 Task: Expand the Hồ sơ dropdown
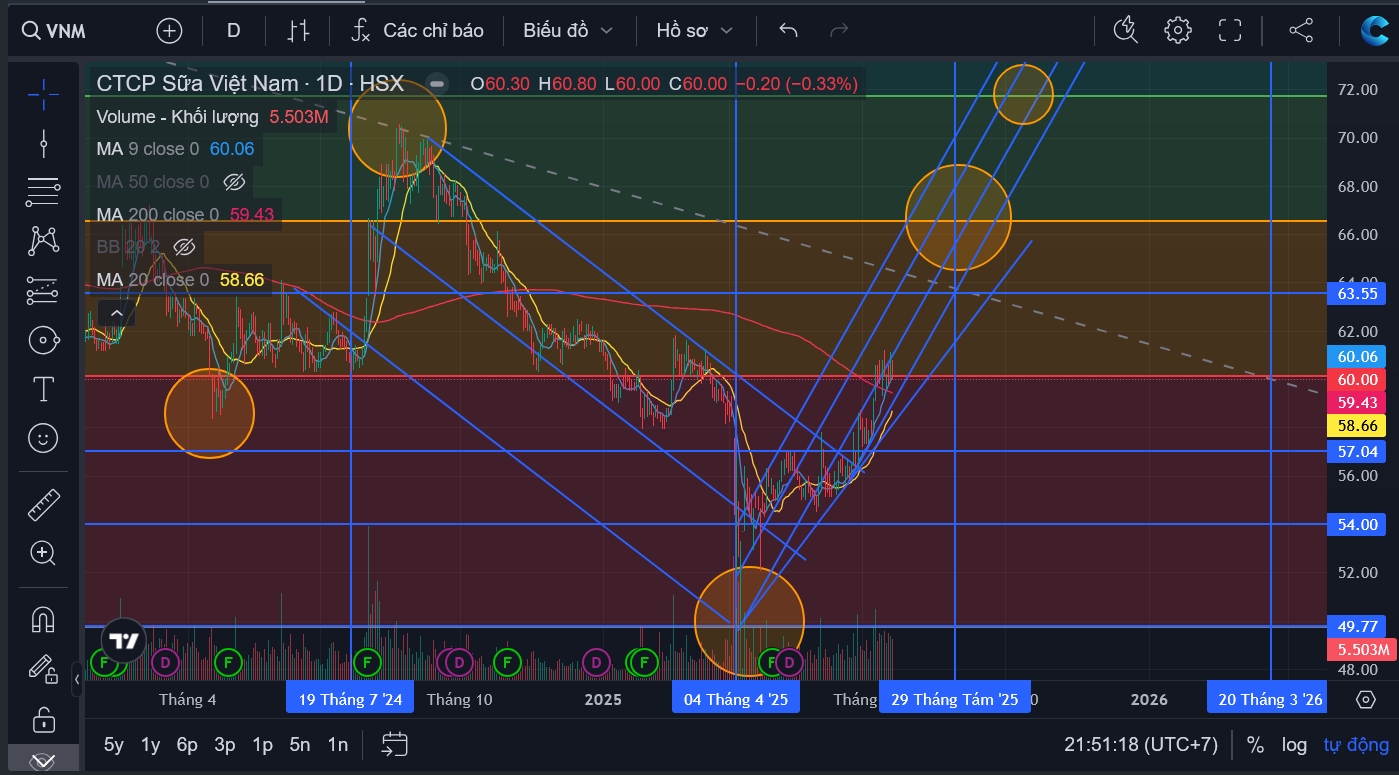[x=694, y=31]
